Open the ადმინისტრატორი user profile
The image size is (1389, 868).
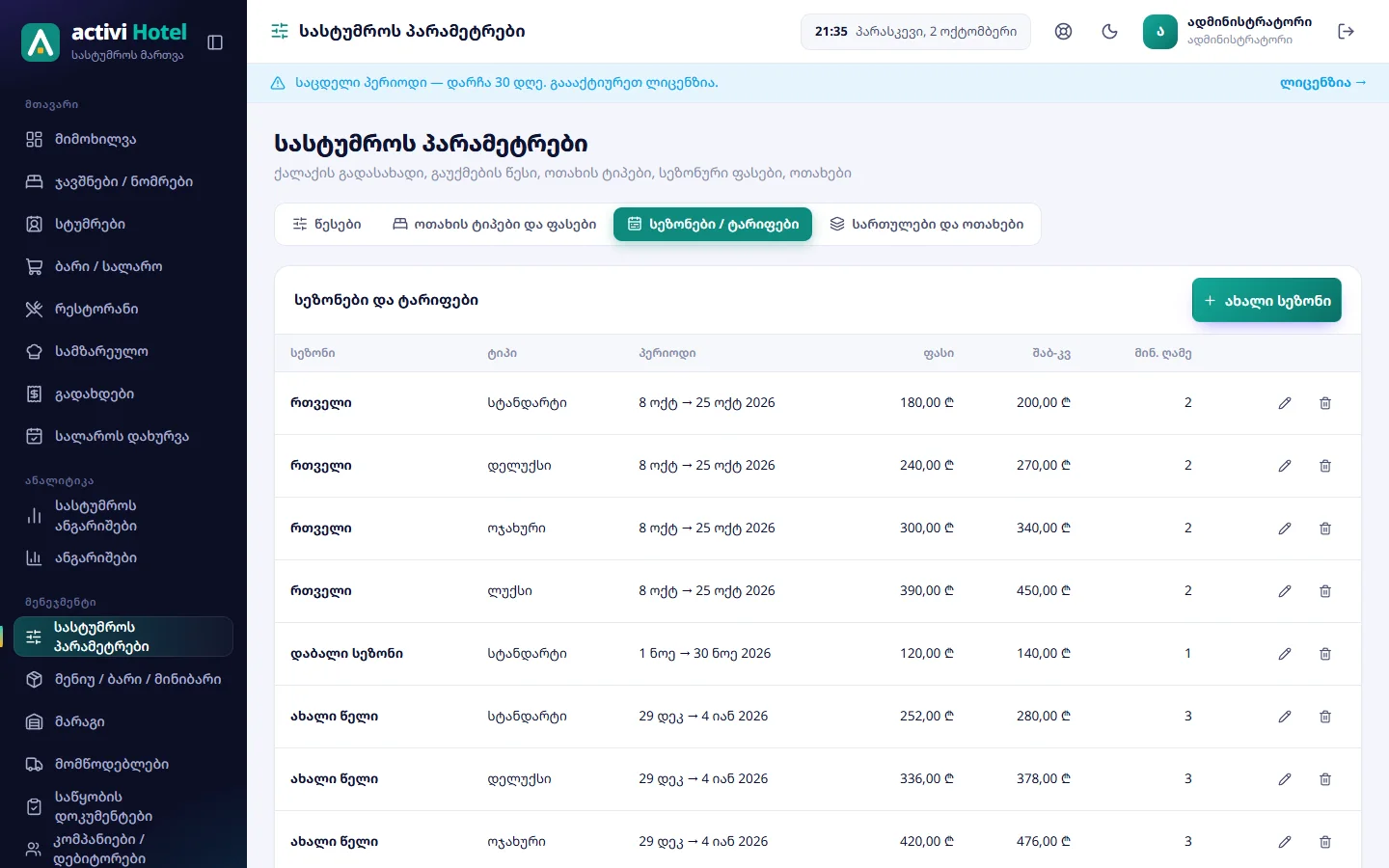coord(1228,32)
